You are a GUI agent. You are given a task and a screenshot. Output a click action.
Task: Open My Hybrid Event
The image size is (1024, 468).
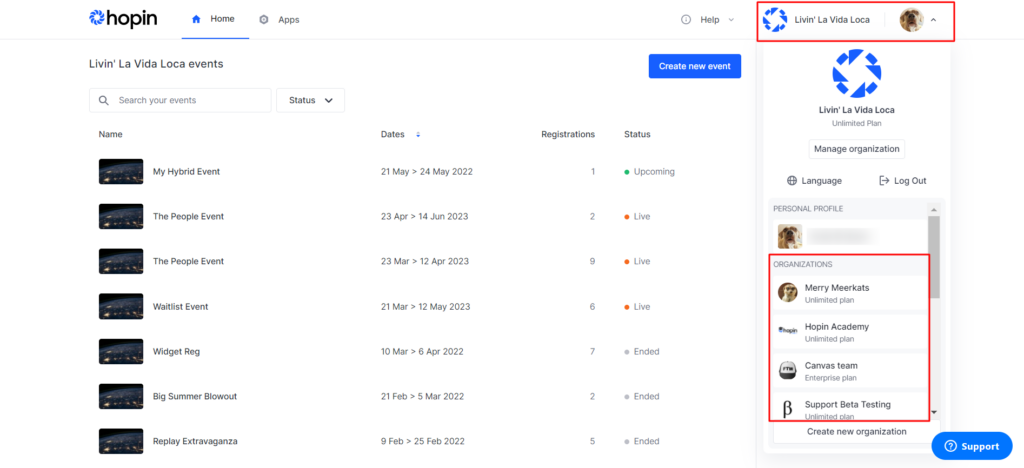point(186,172)
